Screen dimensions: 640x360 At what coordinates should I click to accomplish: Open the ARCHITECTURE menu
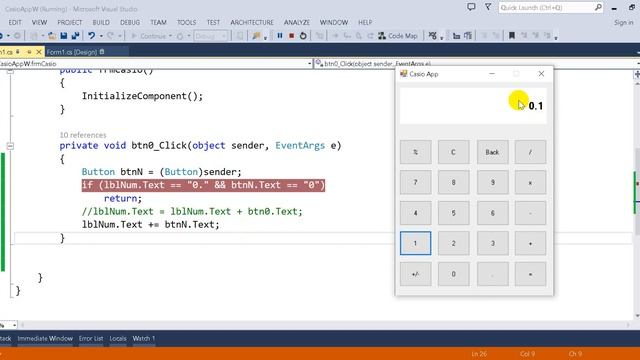[252, 22]
